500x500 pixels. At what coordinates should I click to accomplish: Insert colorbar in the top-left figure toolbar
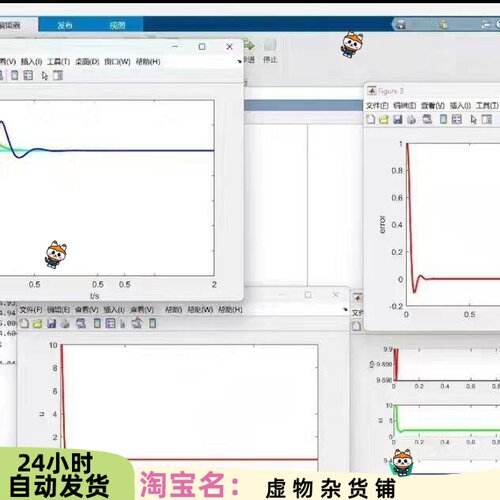[x=15, y=75]
